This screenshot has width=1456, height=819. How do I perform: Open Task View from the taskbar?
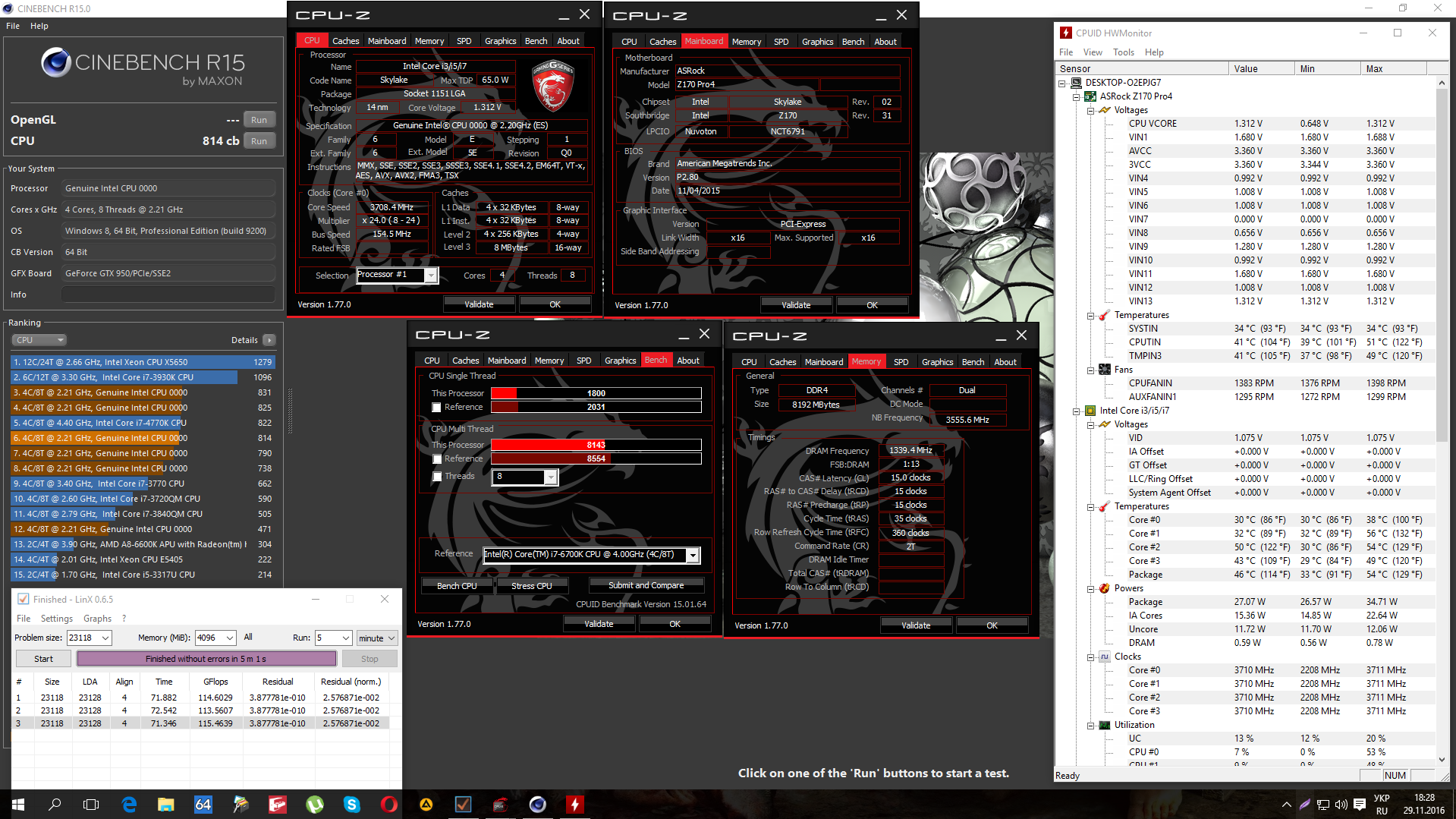pyautogui.click(x=91, y=804)
